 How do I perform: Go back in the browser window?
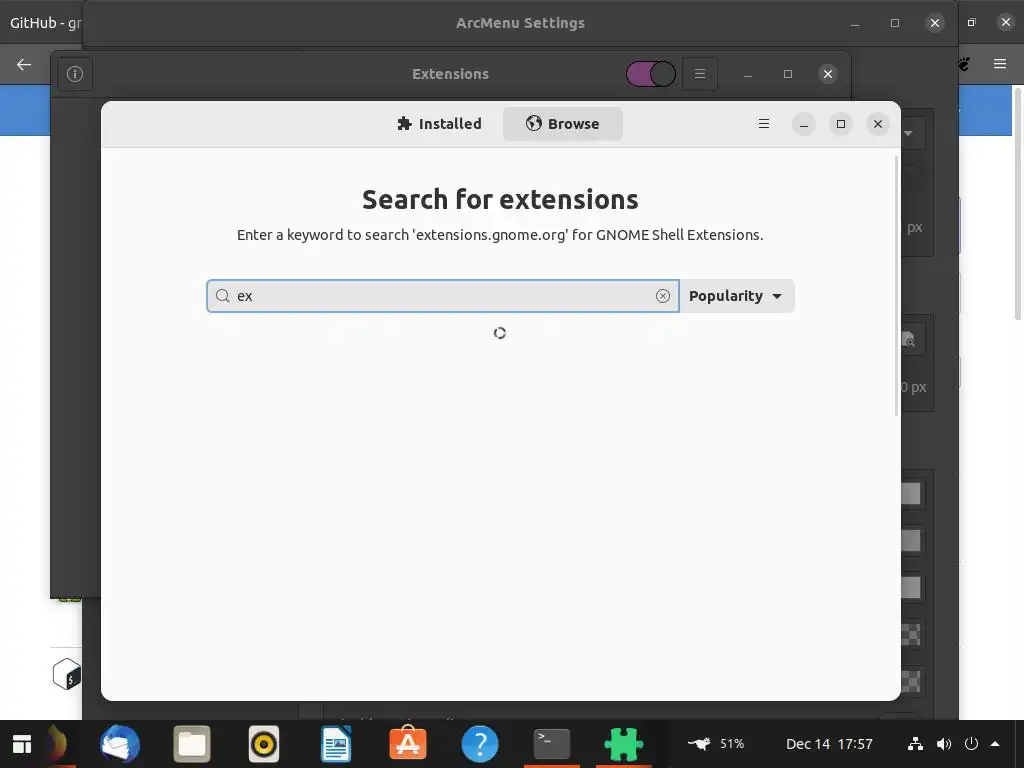(24, 64)
